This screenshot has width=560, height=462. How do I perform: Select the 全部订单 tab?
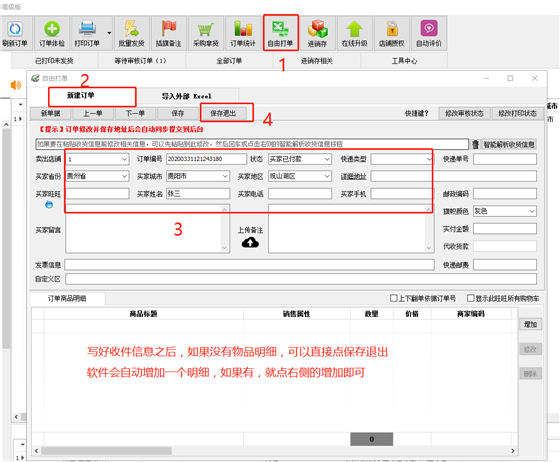coord(229,61)
